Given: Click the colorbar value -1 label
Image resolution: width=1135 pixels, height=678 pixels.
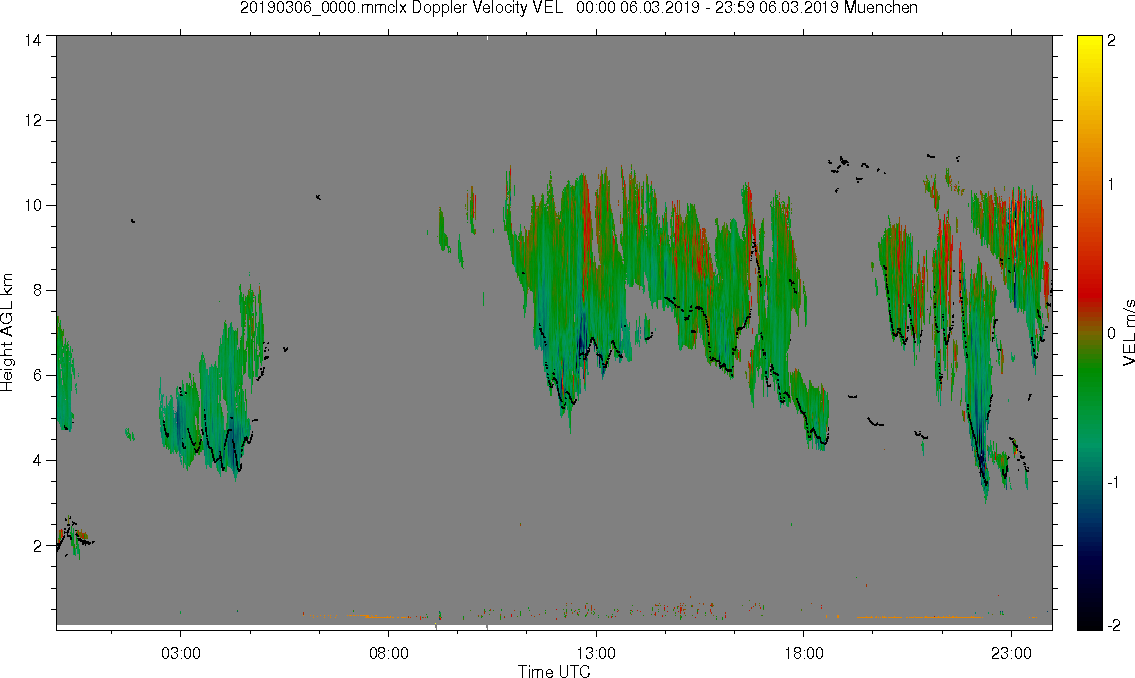Looking at the screenshot, I should pos(1113,483).
